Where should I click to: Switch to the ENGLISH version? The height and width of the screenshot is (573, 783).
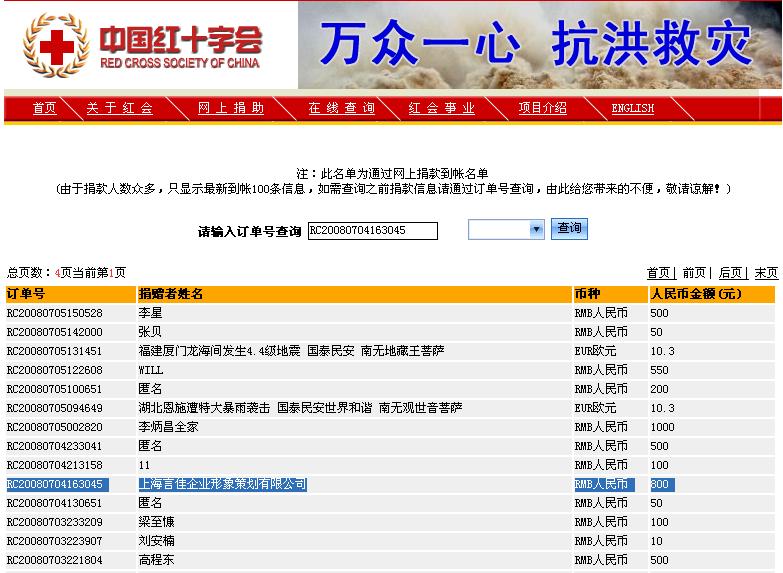[x=632, y=108]
